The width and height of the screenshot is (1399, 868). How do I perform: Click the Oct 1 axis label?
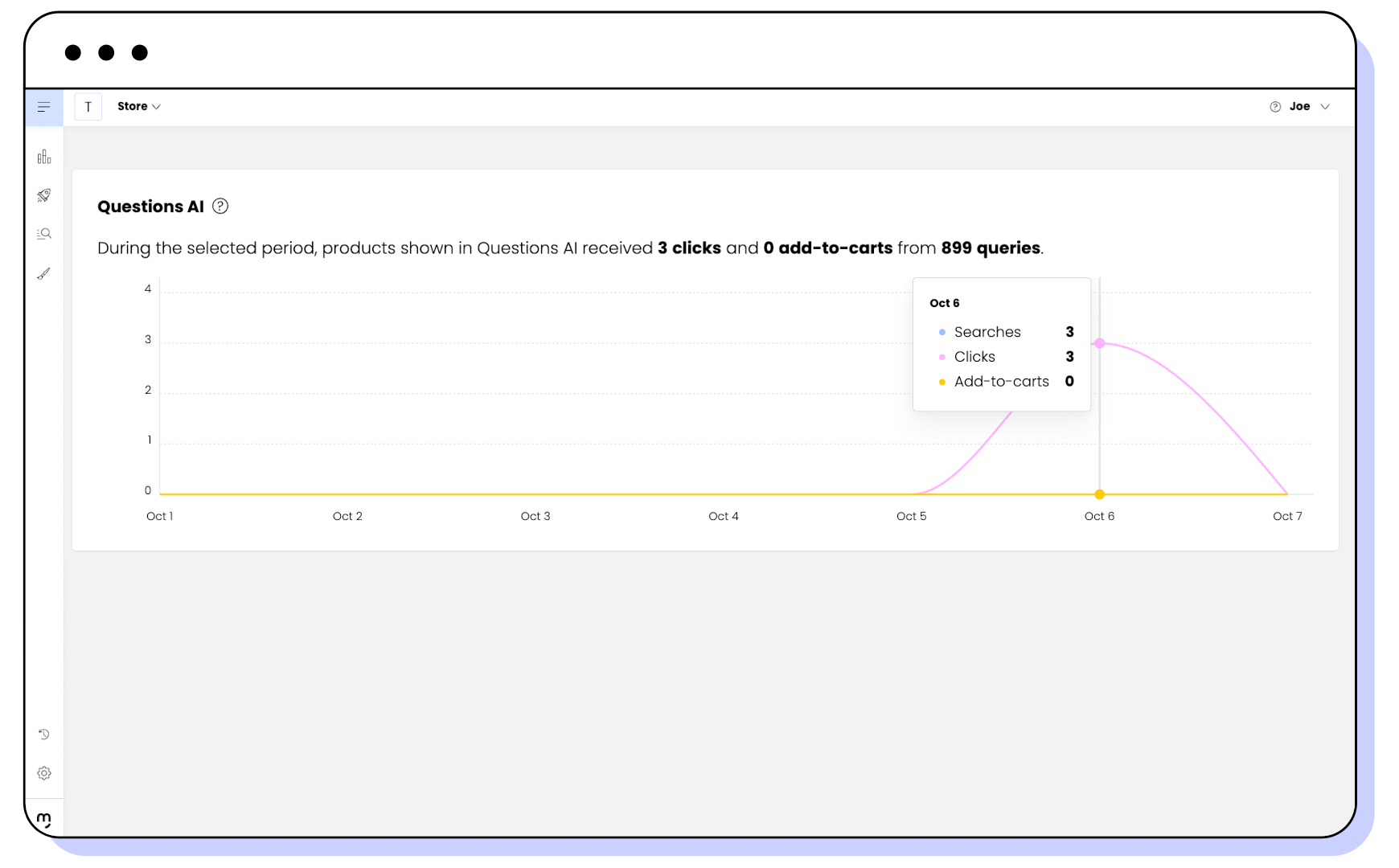click(x=160, y=516)
